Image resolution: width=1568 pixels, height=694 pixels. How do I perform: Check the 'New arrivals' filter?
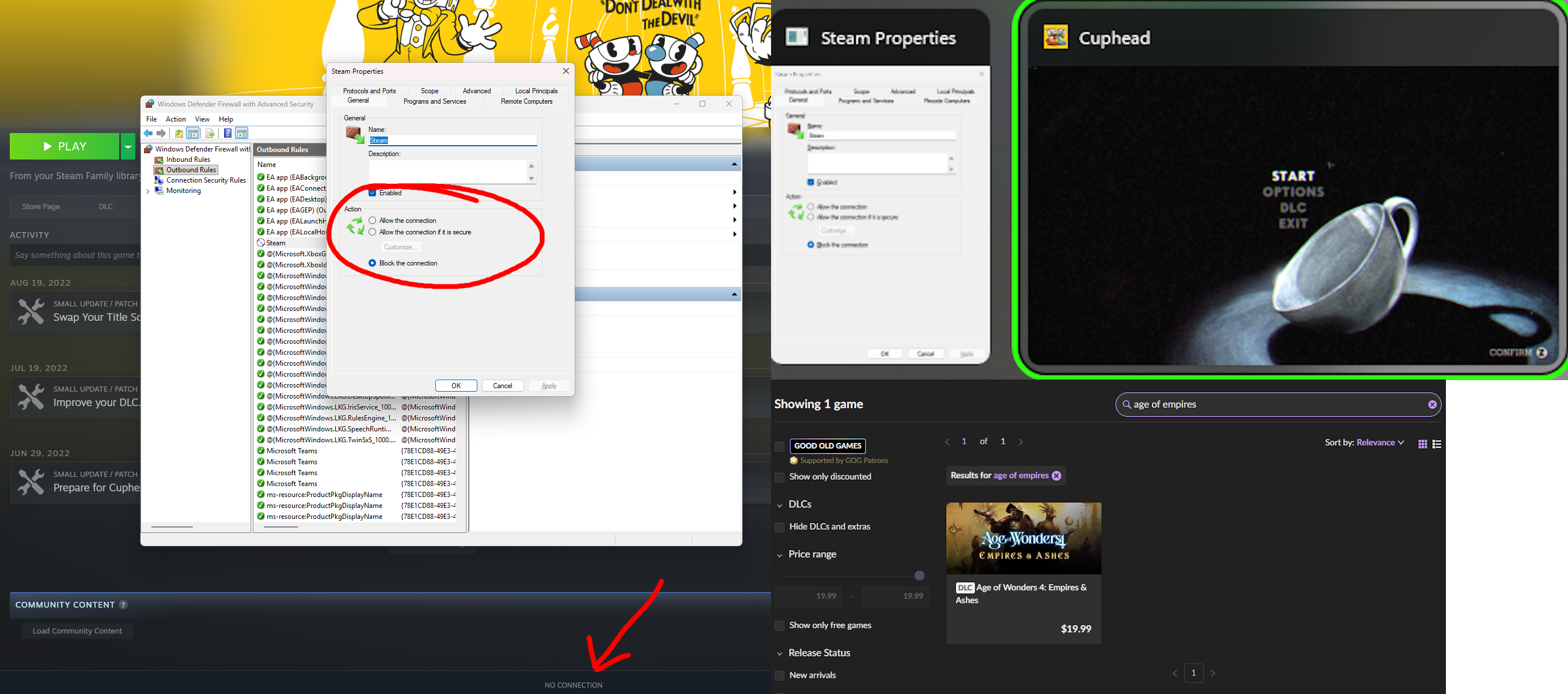click(779, 676)
